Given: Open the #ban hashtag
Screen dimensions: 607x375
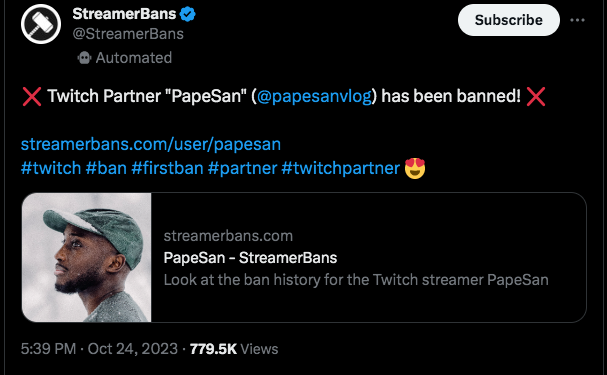Looking at the screenshot, I should point(106,168).
